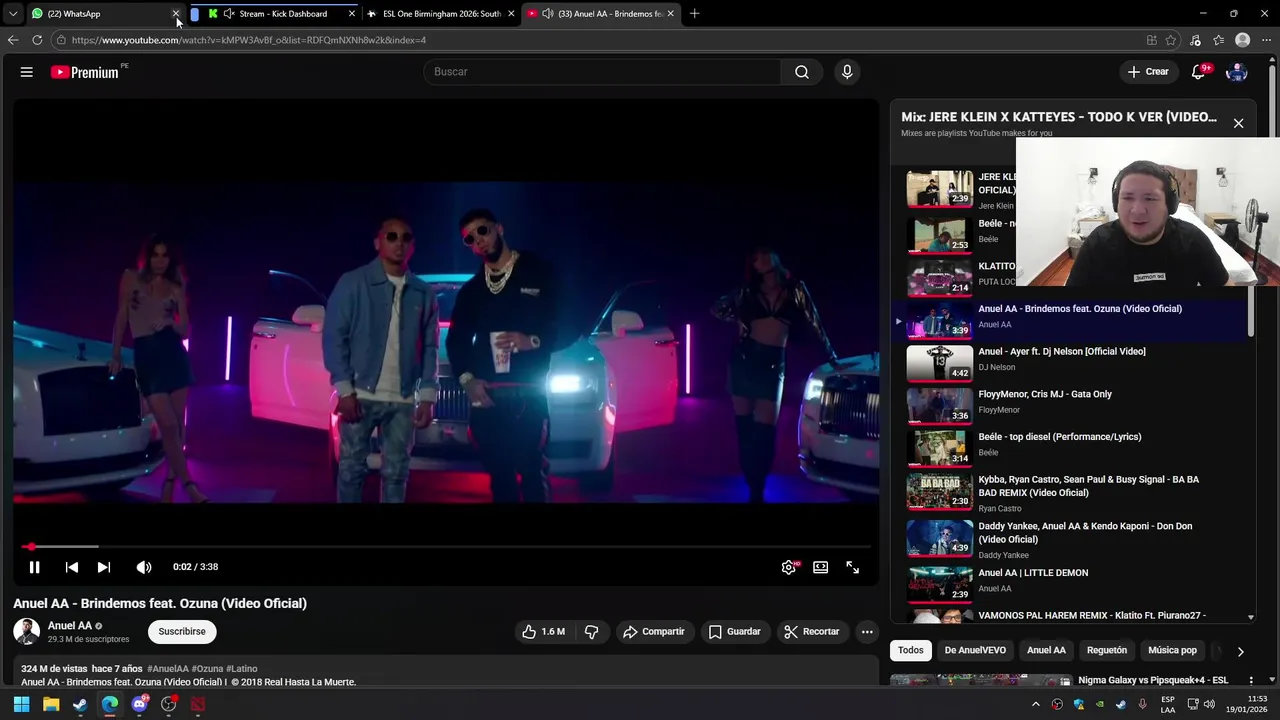Image resolution: width=1280 pixels, height=720 pixels.
Task: Open more actions menu beside Recortar
Action: point(867,632)
